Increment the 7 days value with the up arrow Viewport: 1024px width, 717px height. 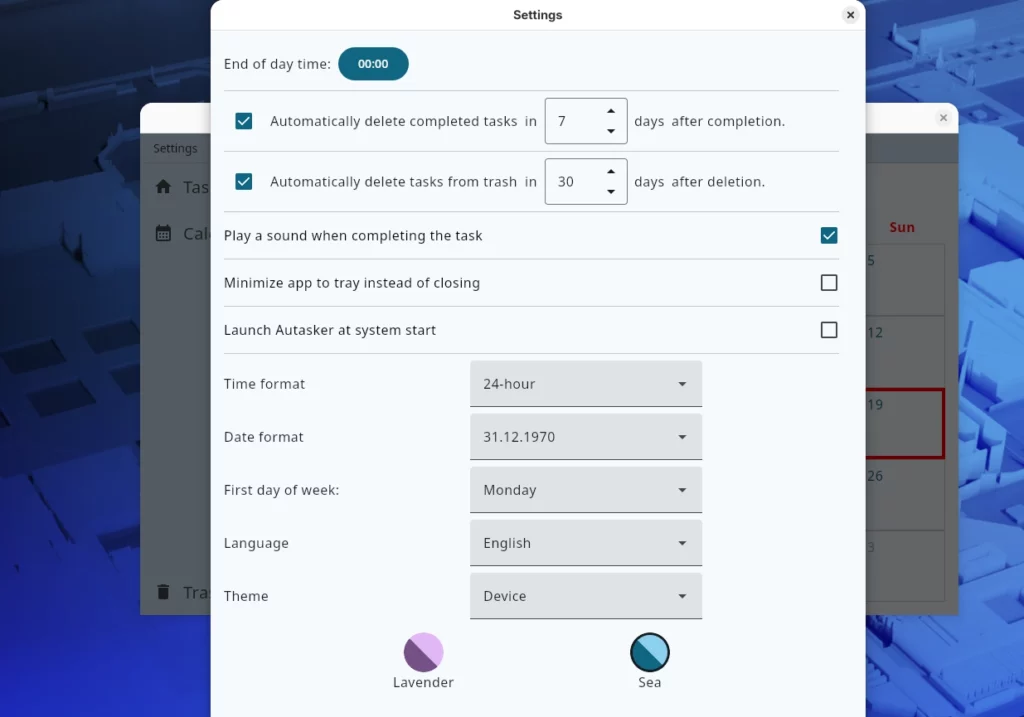coord(613,113)
